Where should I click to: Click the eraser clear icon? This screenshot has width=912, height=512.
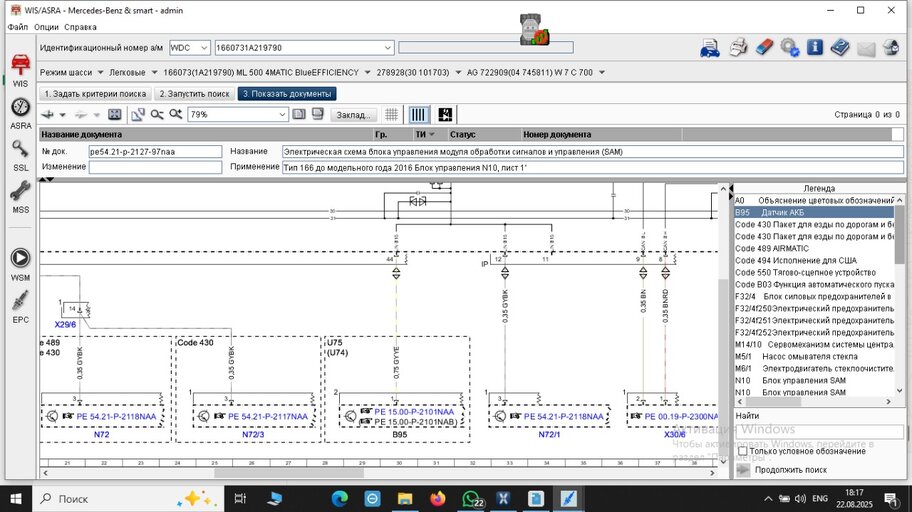[764, 47]
